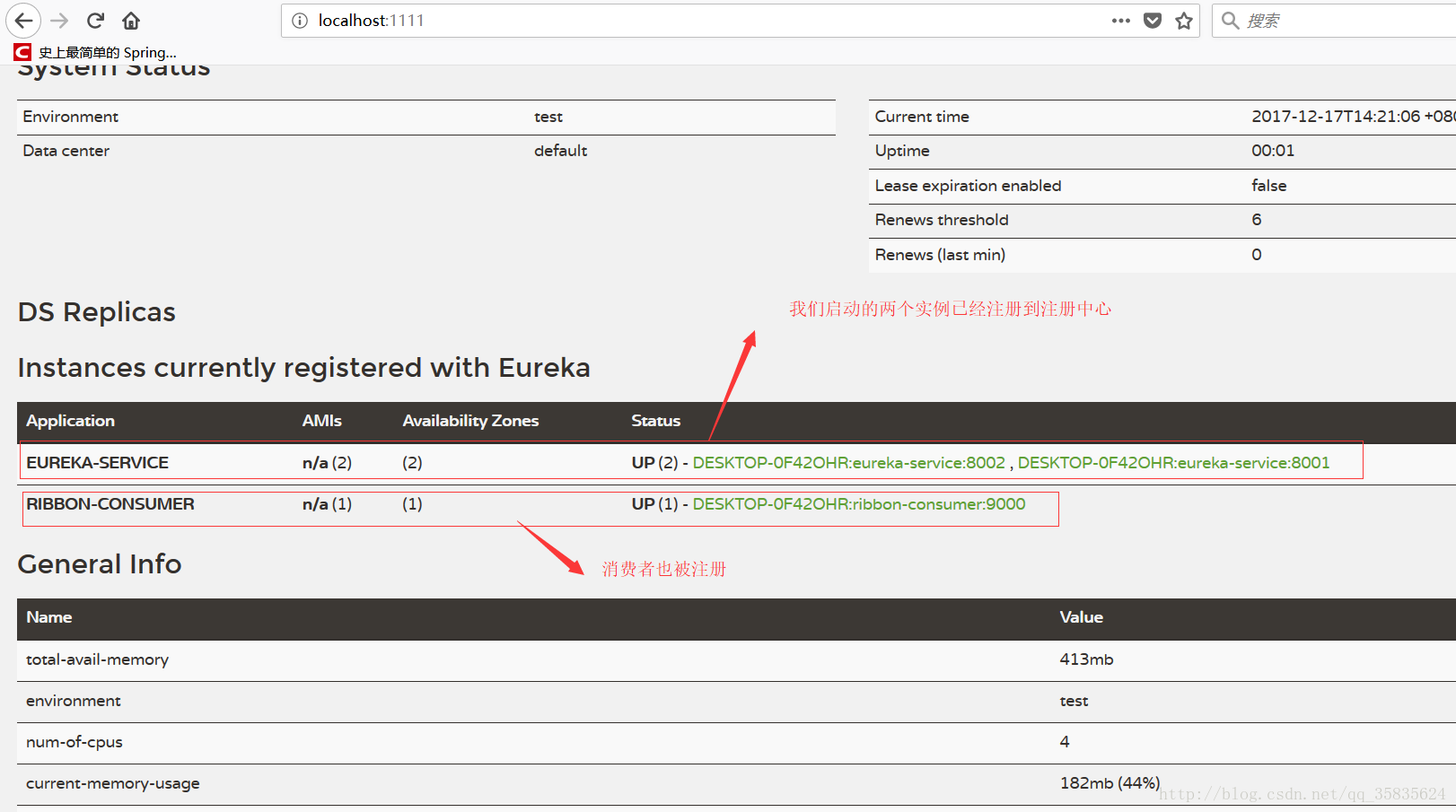
Task: Select the 182mb (44%) usage value
Action: [x=1110, y=783]
